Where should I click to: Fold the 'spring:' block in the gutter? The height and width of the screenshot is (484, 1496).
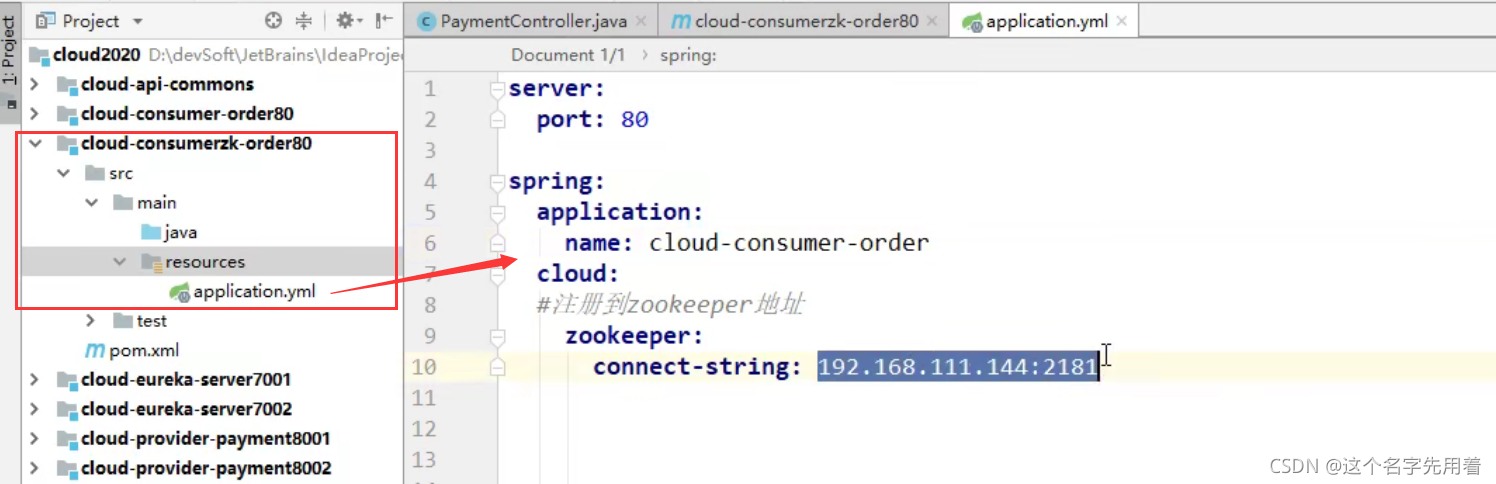click(x=497, y=182)
